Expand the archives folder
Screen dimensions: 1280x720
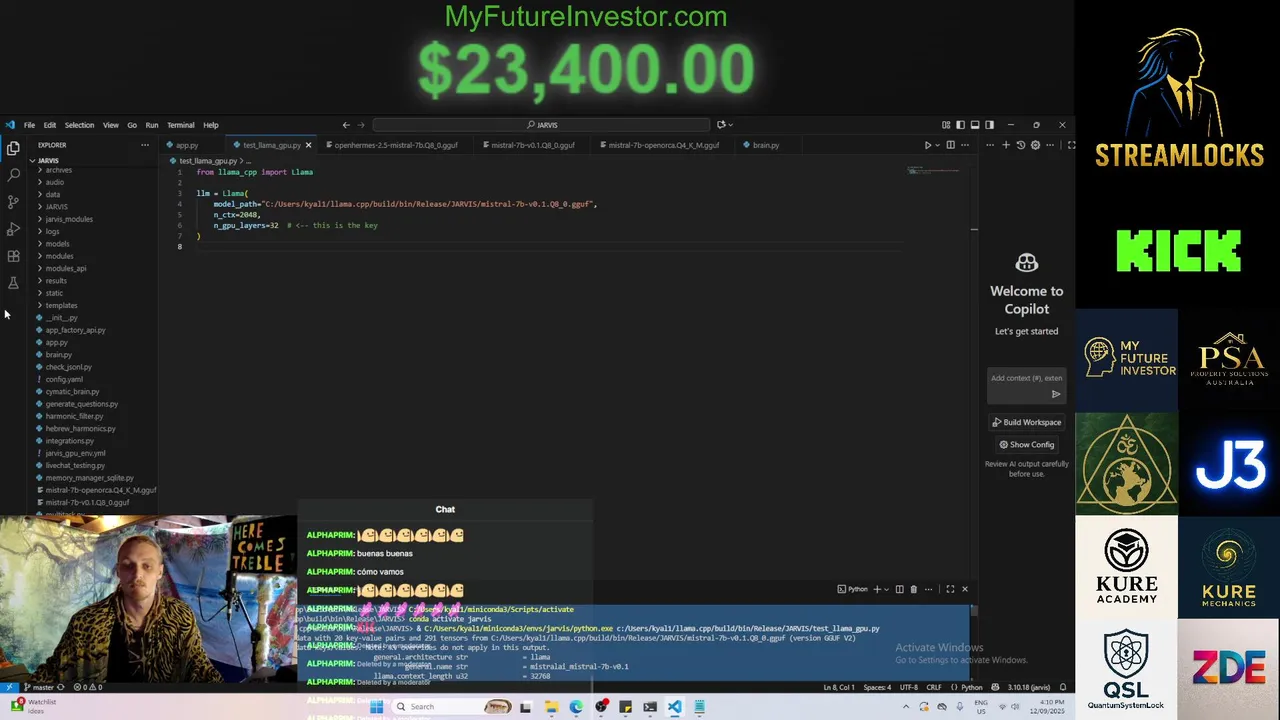coord(58,170)
